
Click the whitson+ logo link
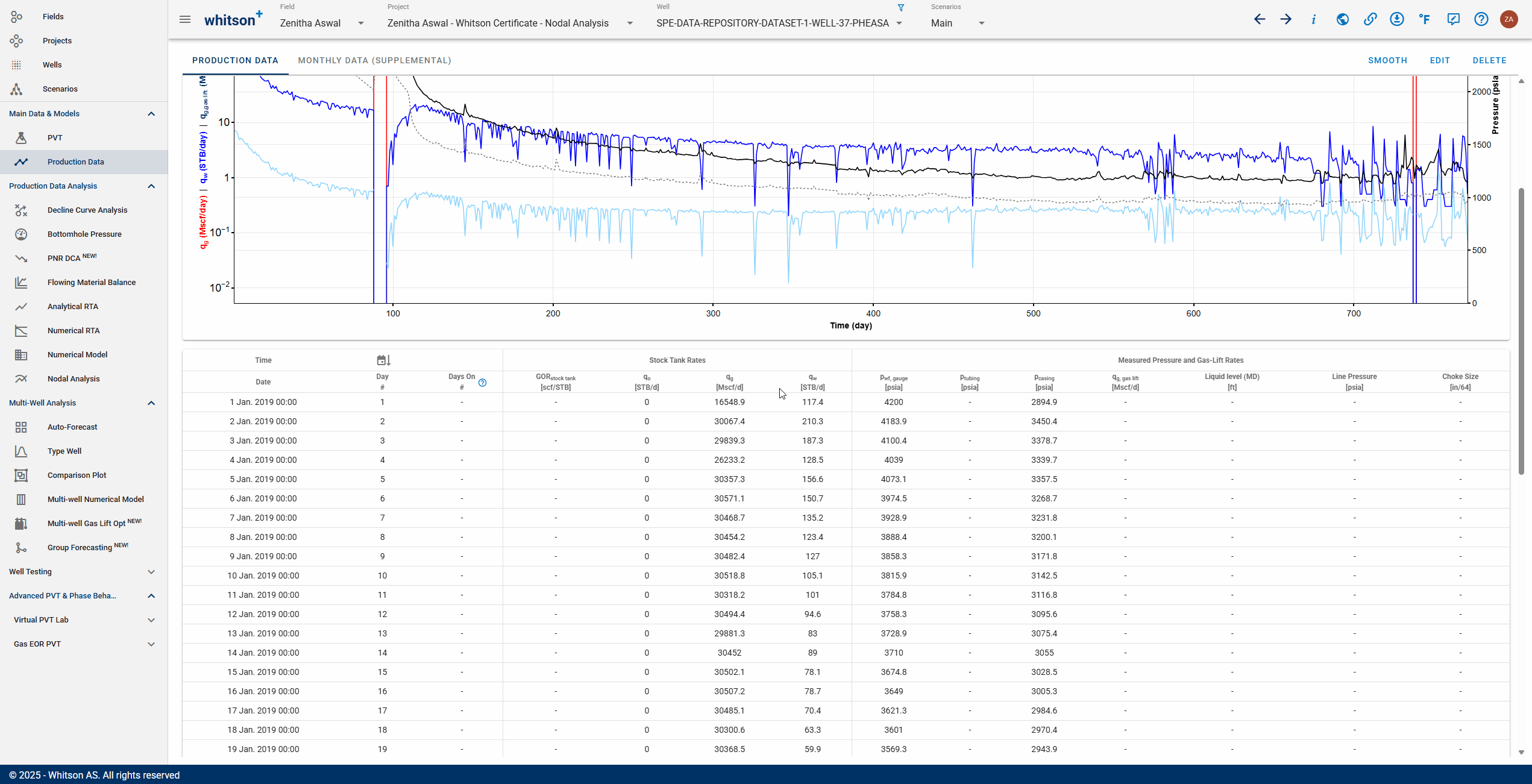pyautogui.click(x=233, y=19)
